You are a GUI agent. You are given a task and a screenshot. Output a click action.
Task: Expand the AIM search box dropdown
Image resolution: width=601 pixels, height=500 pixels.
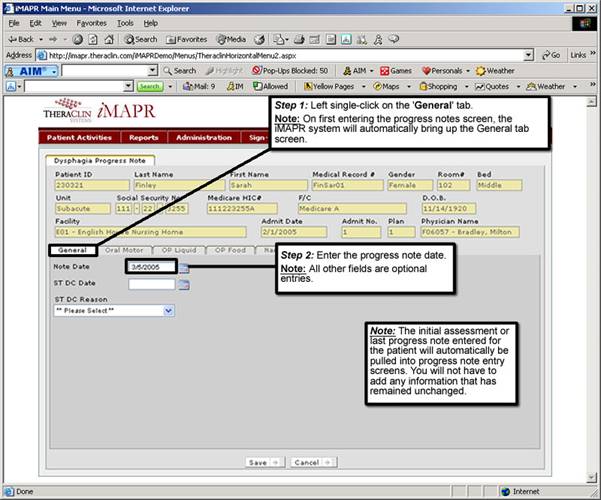click(152, 71)
